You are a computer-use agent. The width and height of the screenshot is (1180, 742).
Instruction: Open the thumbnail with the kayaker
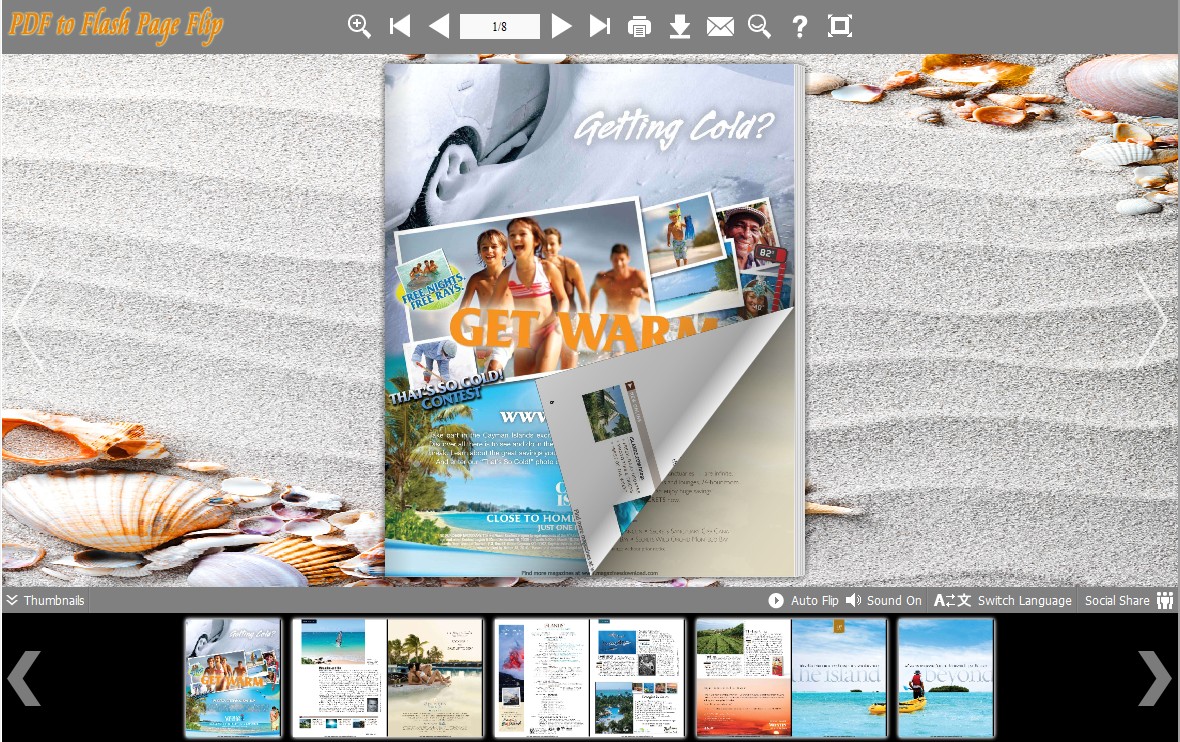pyautogui.click(x=946, y=677)
